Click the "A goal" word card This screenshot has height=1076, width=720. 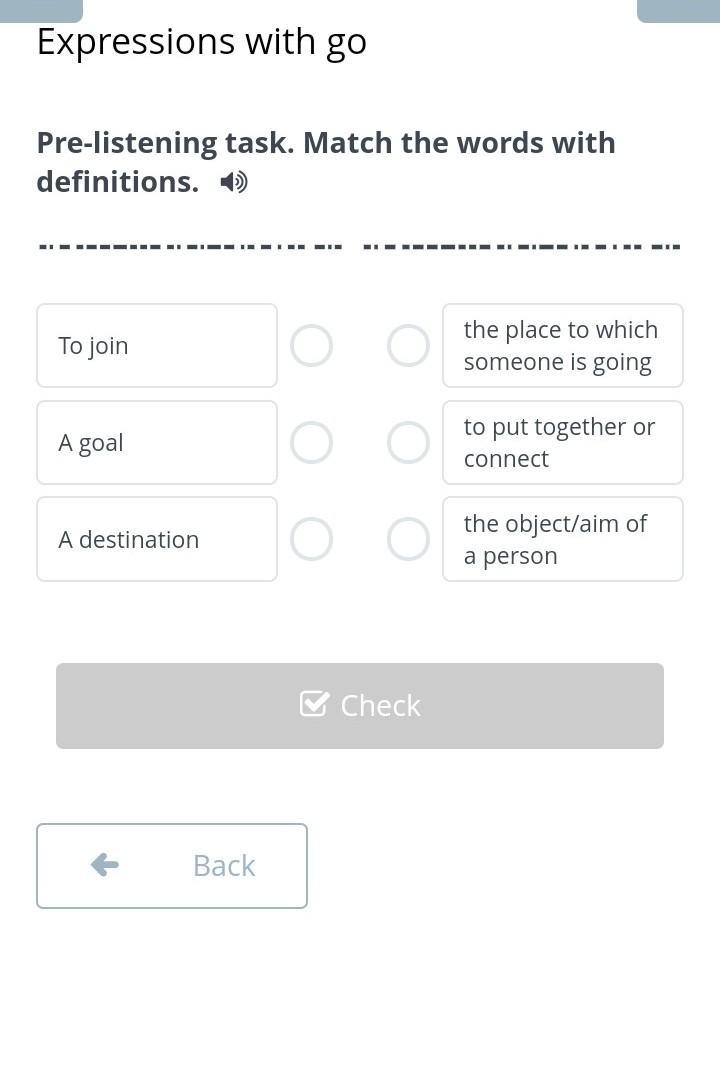pyautogui.click(x=157, y=443)
